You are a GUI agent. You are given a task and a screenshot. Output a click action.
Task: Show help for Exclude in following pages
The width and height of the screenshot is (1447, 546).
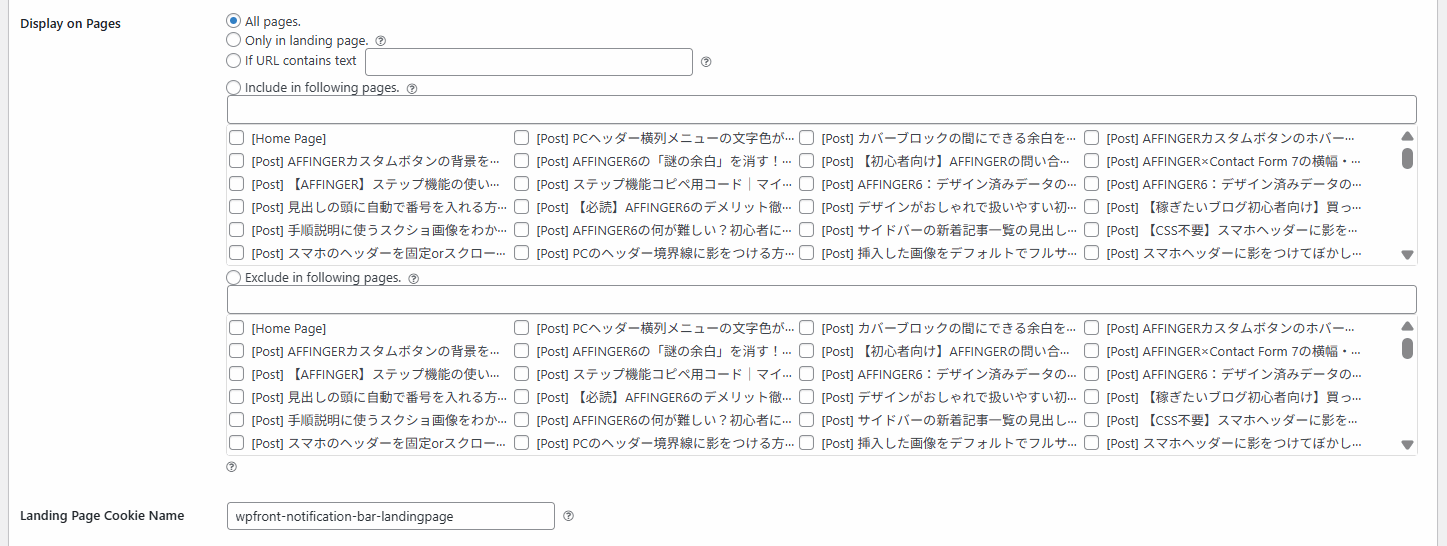[414, 278]
